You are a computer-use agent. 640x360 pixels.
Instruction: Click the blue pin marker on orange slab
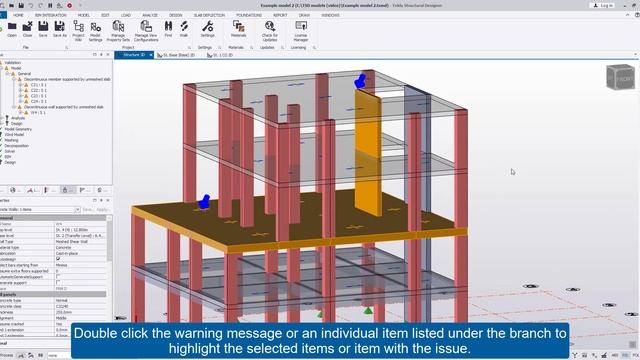click(x=204, y=201)
